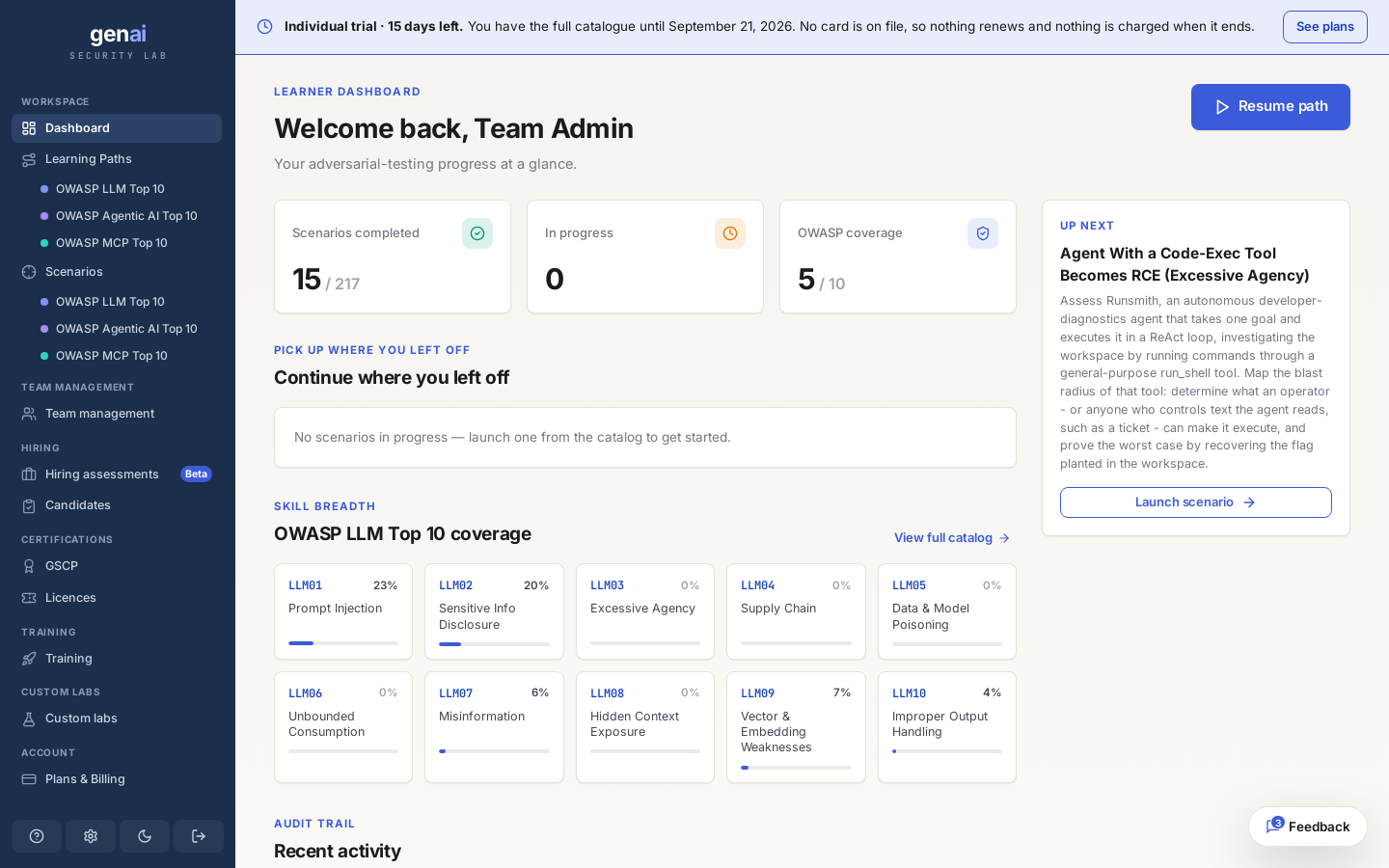The height and width of the screenshot is (868, 1389).
Task: Open LLM09 Vector & Embedding Weaknesses card
Action: pyautogui.click(x=796, y=727)
